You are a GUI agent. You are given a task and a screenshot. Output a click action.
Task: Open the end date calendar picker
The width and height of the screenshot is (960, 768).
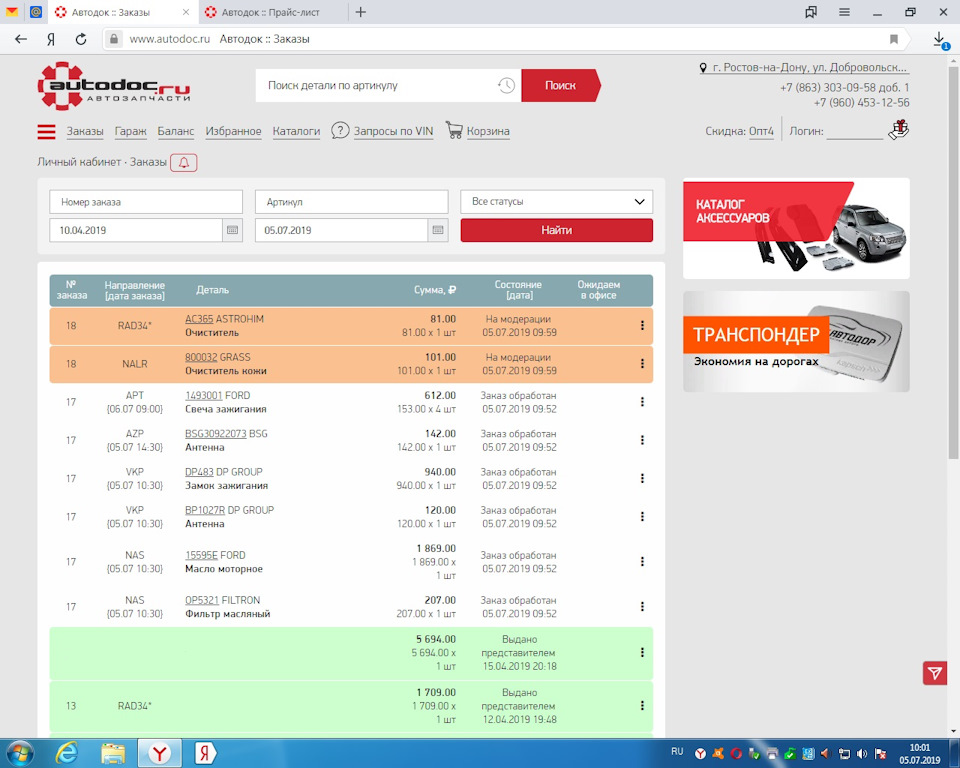click(x=438, y=230)
